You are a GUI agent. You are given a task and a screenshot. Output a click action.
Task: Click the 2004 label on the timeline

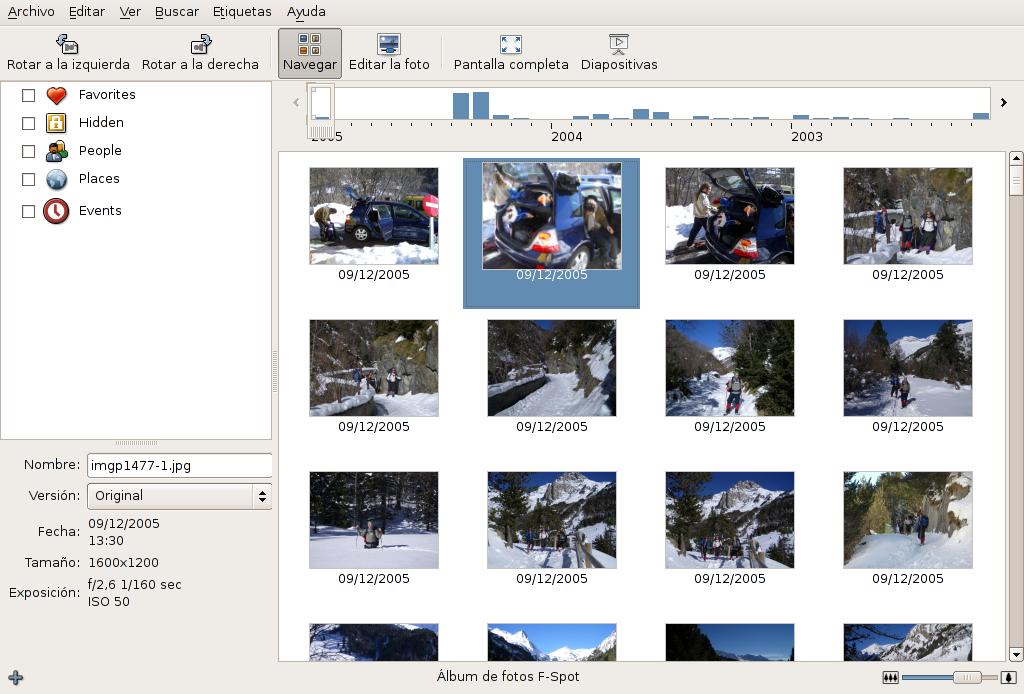point(566,136)
